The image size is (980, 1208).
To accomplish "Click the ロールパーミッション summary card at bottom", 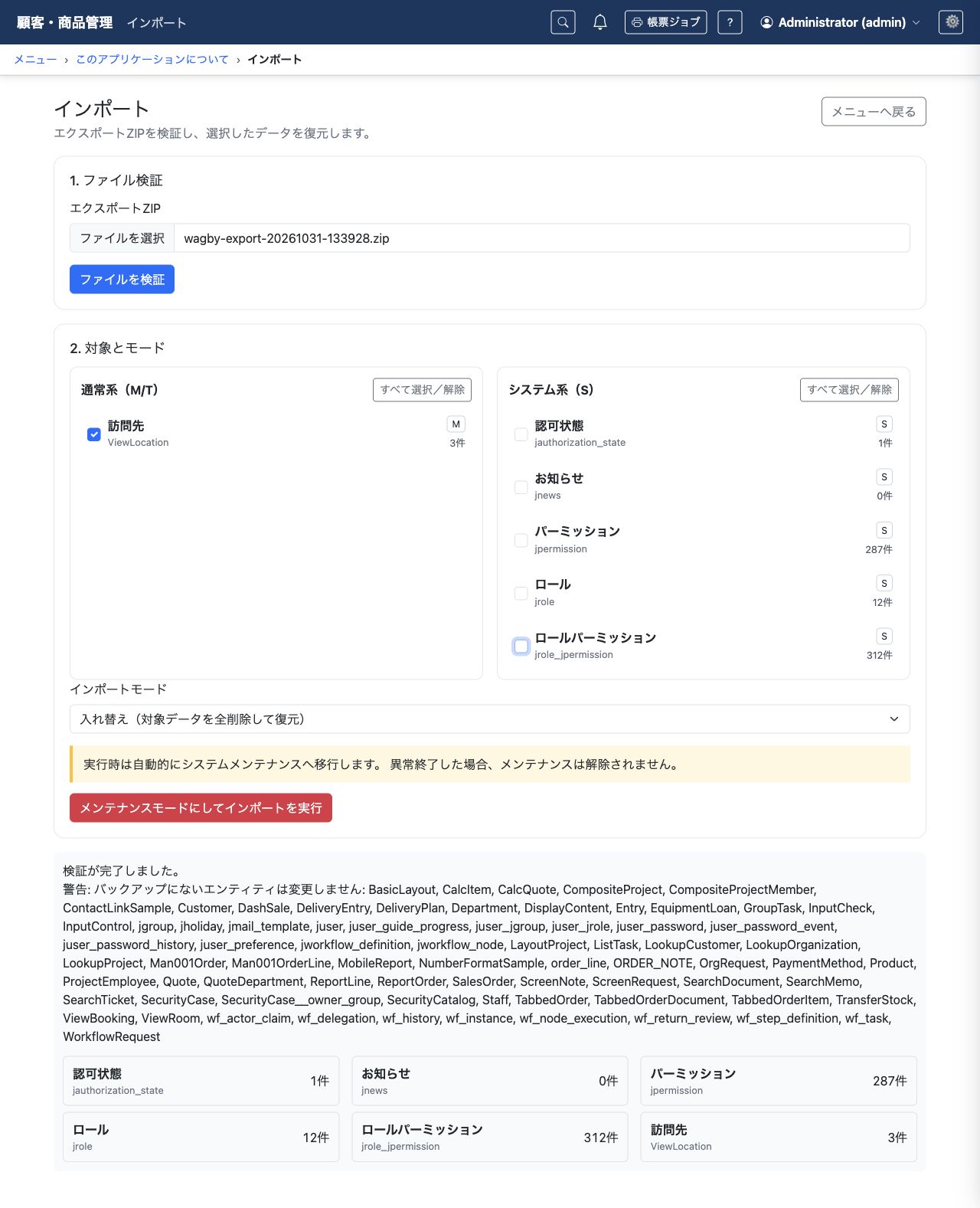I will (x=490, y=1138).
